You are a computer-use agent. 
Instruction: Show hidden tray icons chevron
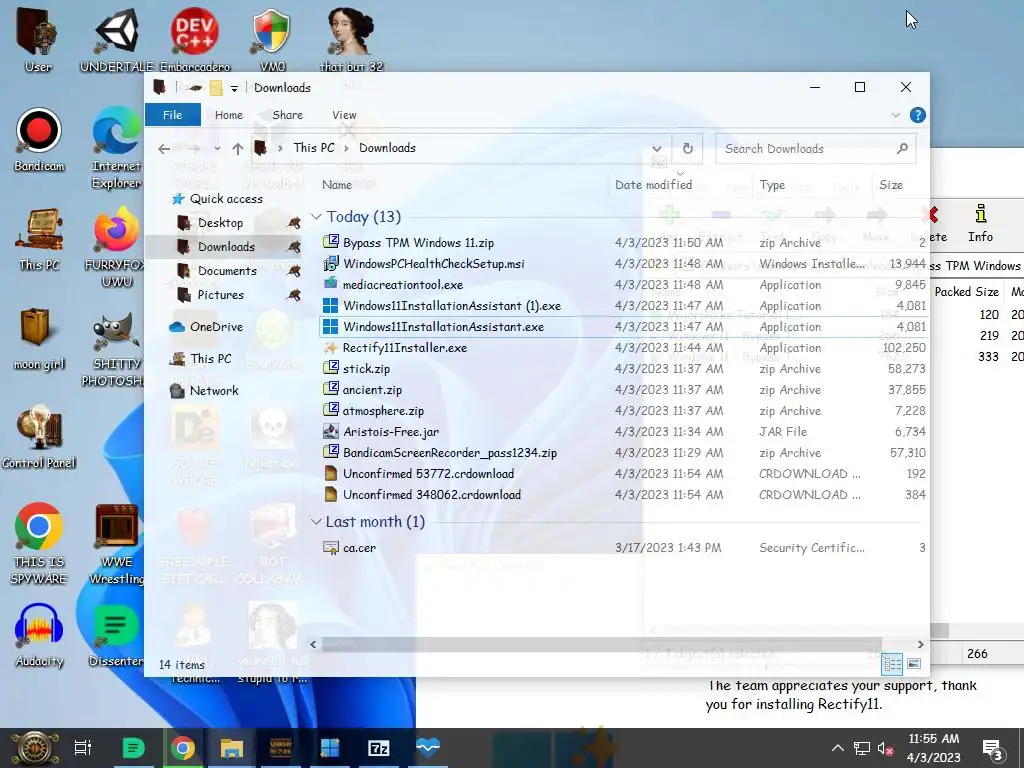click(x=838, y=748)
